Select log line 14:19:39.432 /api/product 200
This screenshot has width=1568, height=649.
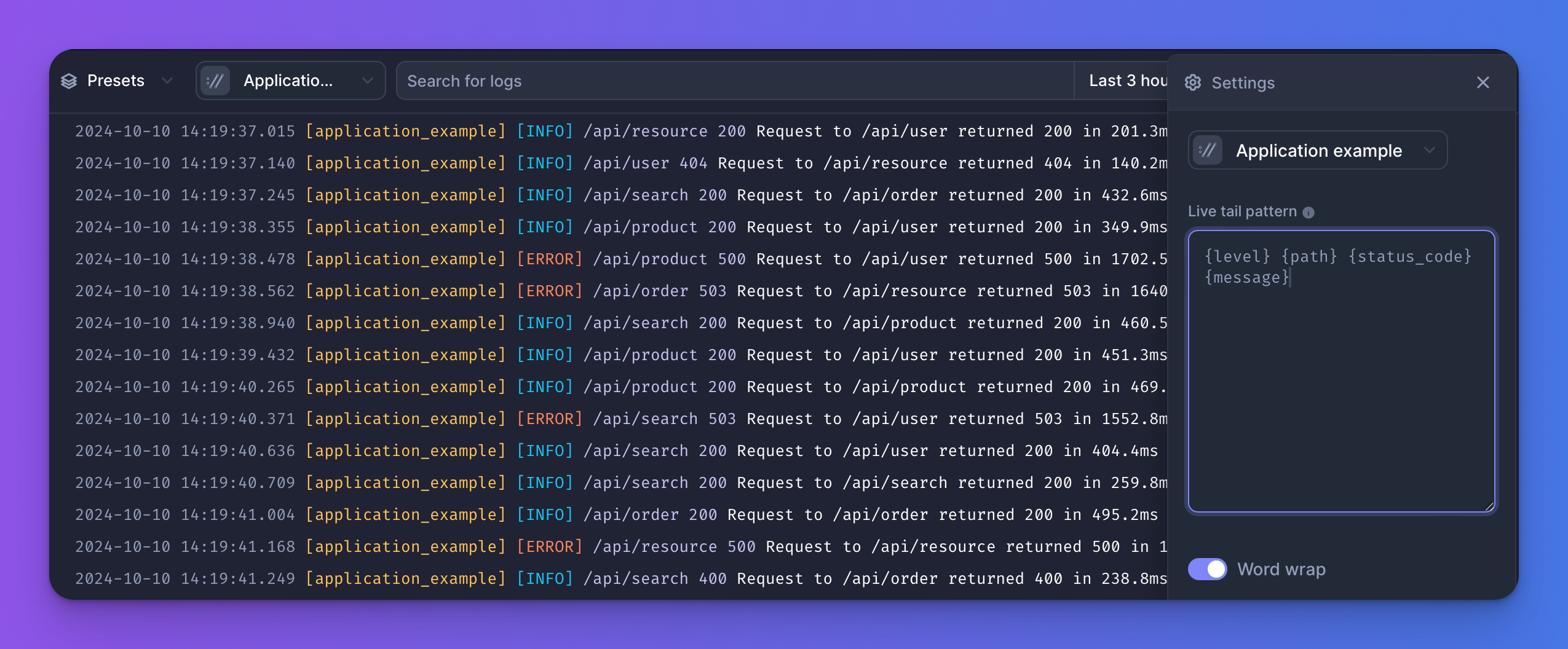click(621, 355)
